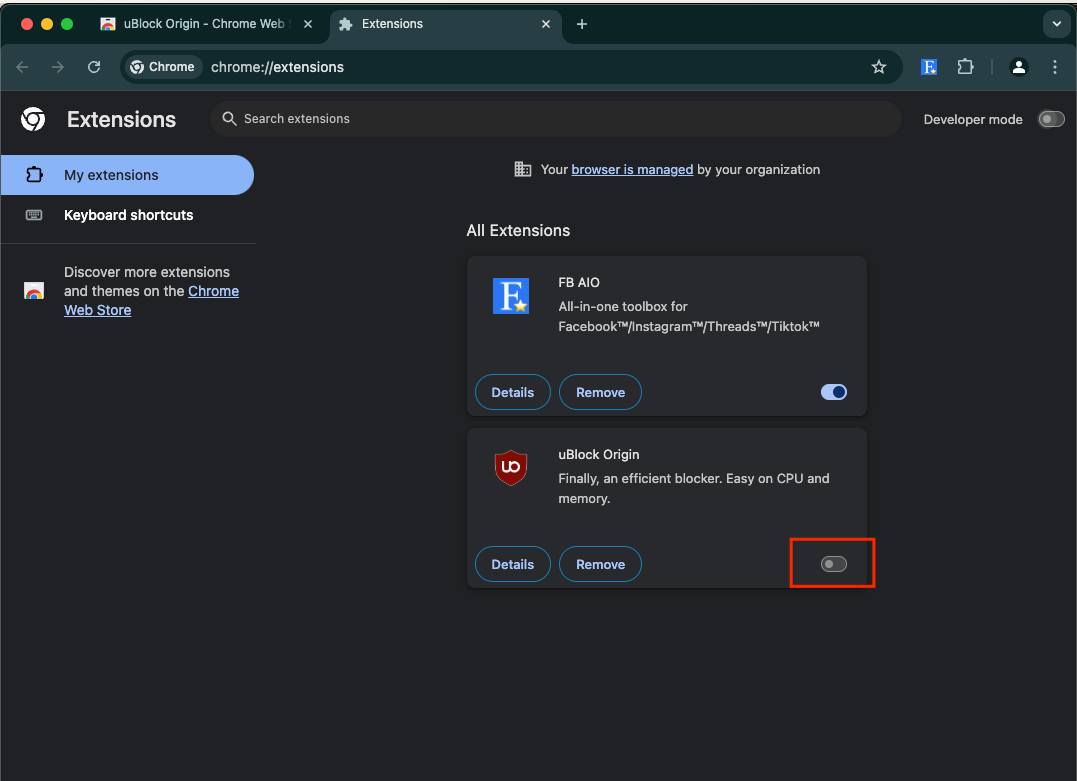
Task: Open the Extensions puzzle menu in toolbar
Action: tap(965, 67)
